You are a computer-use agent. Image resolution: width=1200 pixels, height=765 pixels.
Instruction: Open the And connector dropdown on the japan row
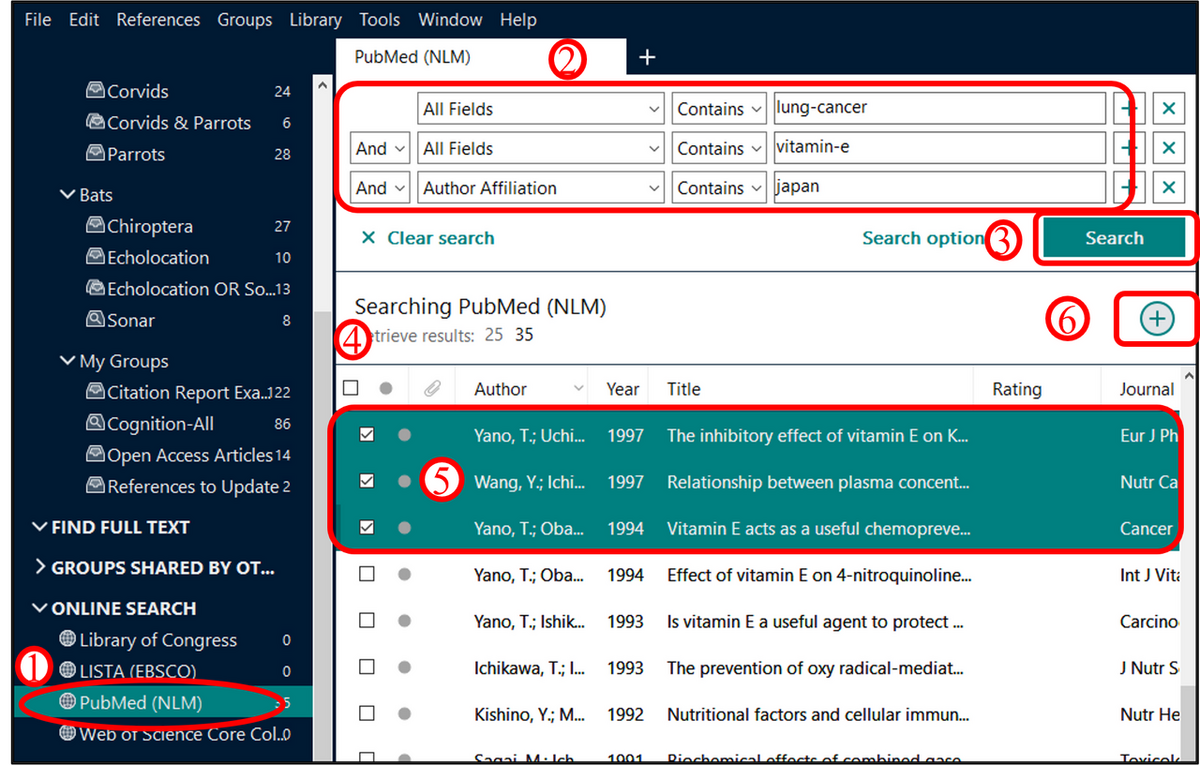tap(379, 187)
